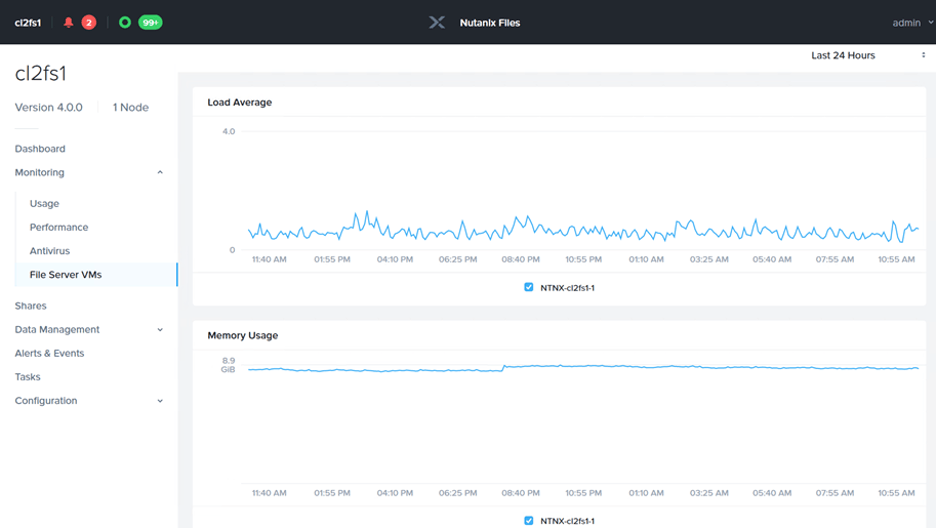
Task: Click the red alerts bell icon
Action: 69,23
